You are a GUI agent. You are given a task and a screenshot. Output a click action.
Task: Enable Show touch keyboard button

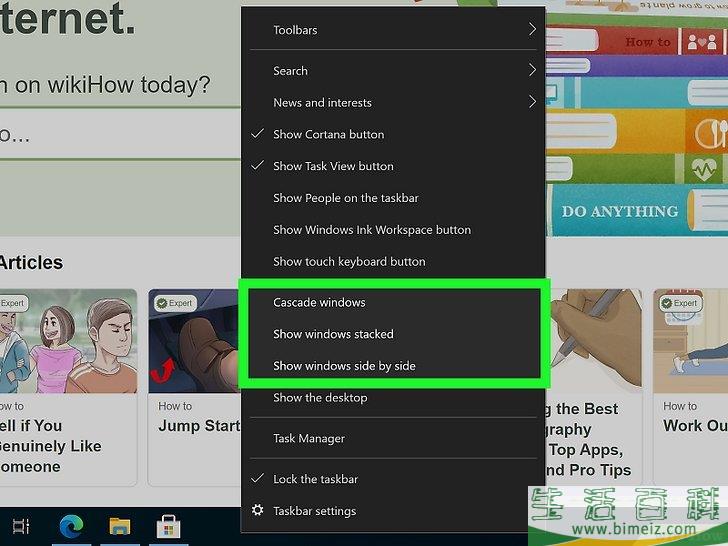pyautogui.click(x=393, y=261)
